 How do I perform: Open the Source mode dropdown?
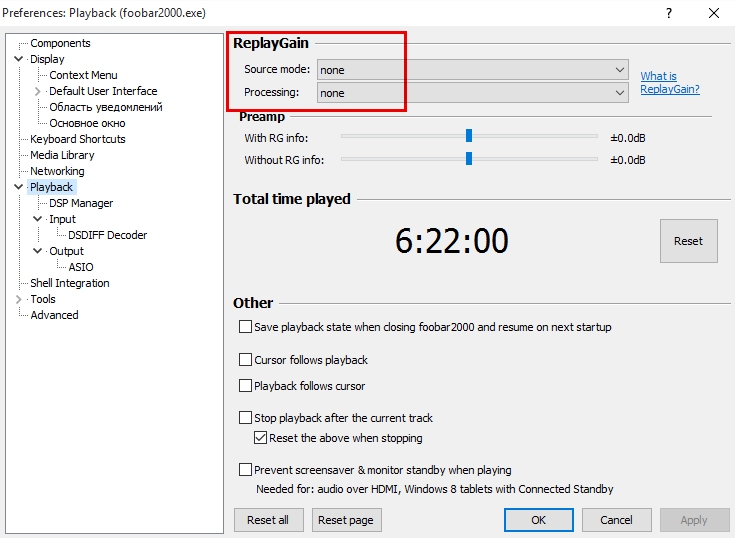[x=472, y=70]
